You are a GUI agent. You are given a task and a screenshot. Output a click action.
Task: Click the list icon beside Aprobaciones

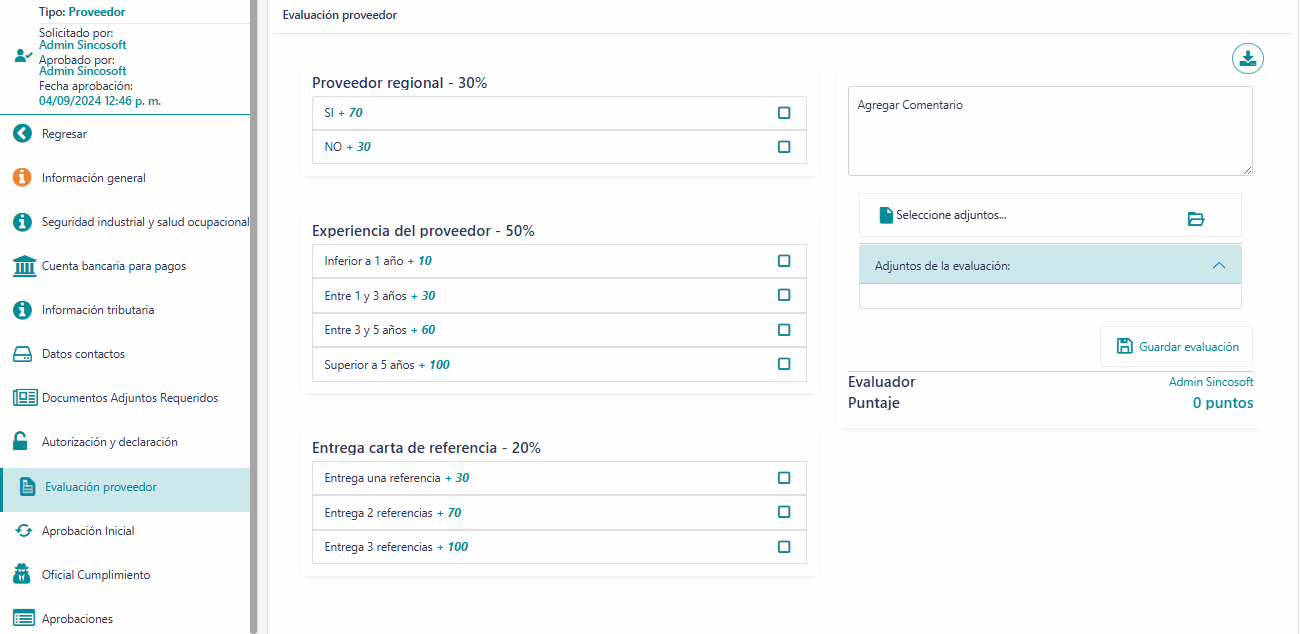(24, 619)
